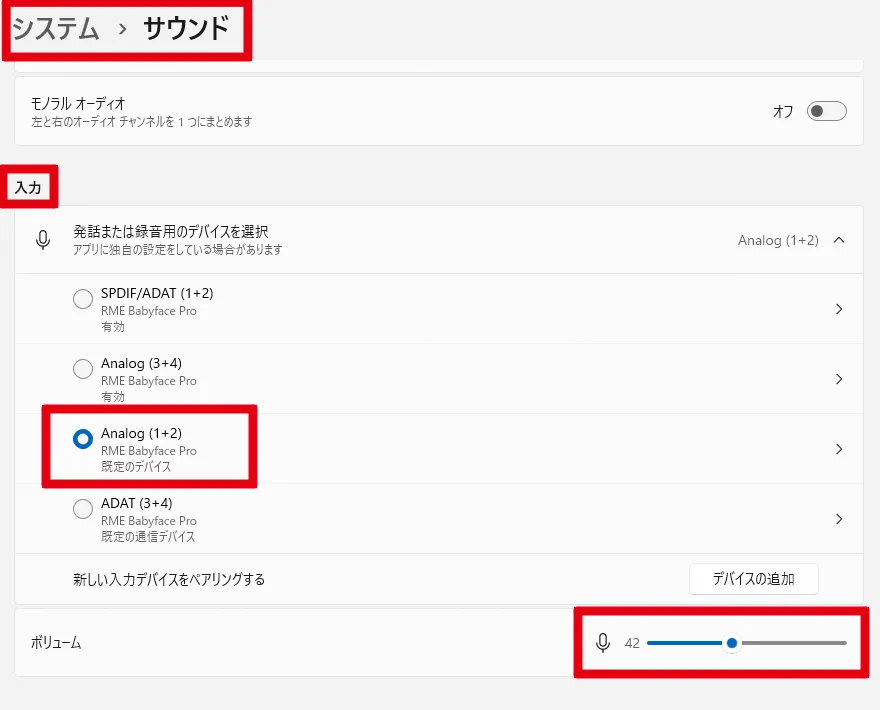Mute input via microphone icon by volume

click(x=603, y=643)
